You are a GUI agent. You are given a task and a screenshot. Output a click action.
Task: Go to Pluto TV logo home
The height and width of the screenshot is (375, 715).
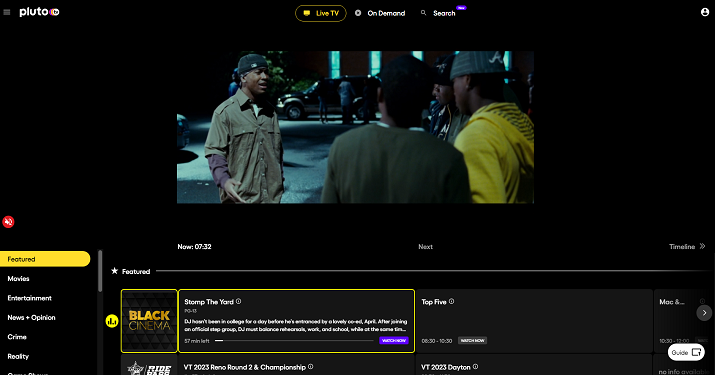(x=39, y=12)
